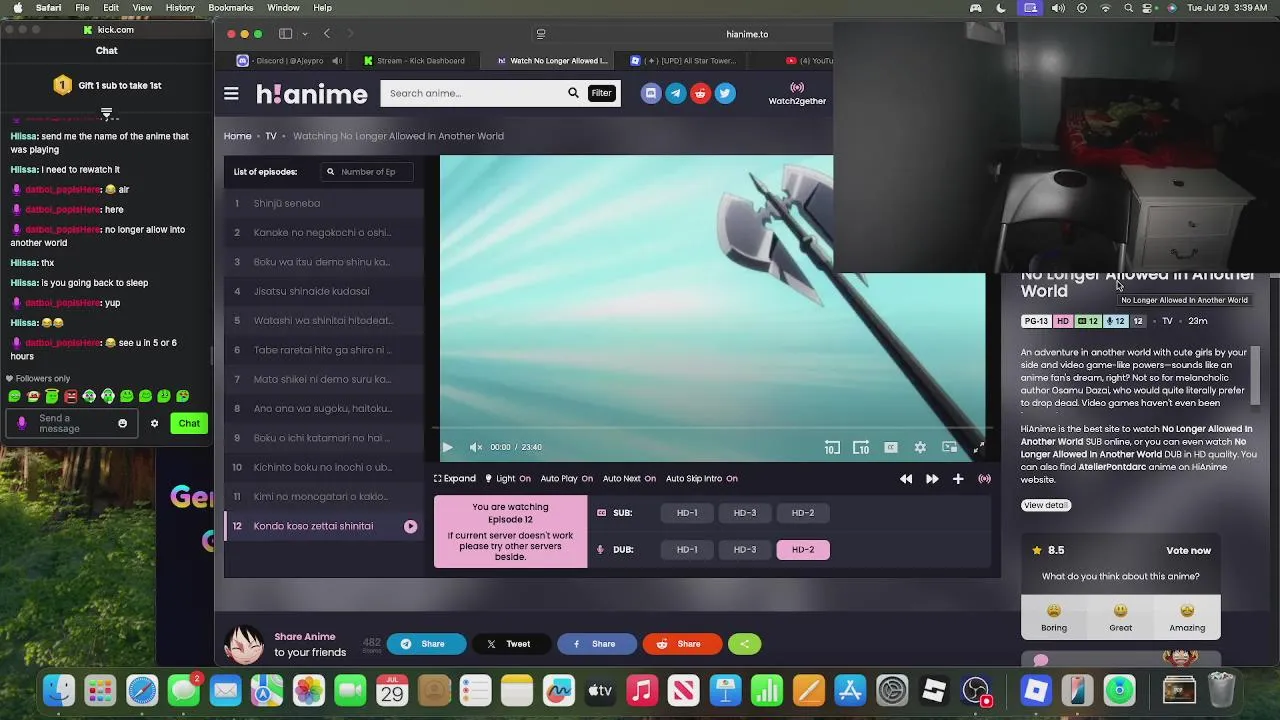This screenshot has width=1280, height=720.
Task: Go to the next episode
Action: (x=932, y=479)
